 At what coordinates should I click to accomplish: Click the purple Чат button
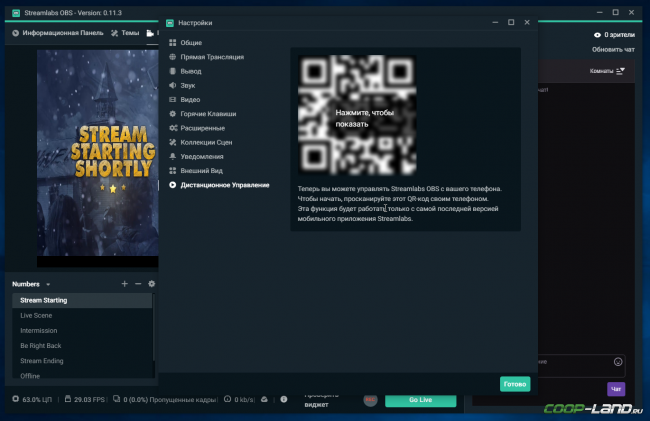(616, 389)
